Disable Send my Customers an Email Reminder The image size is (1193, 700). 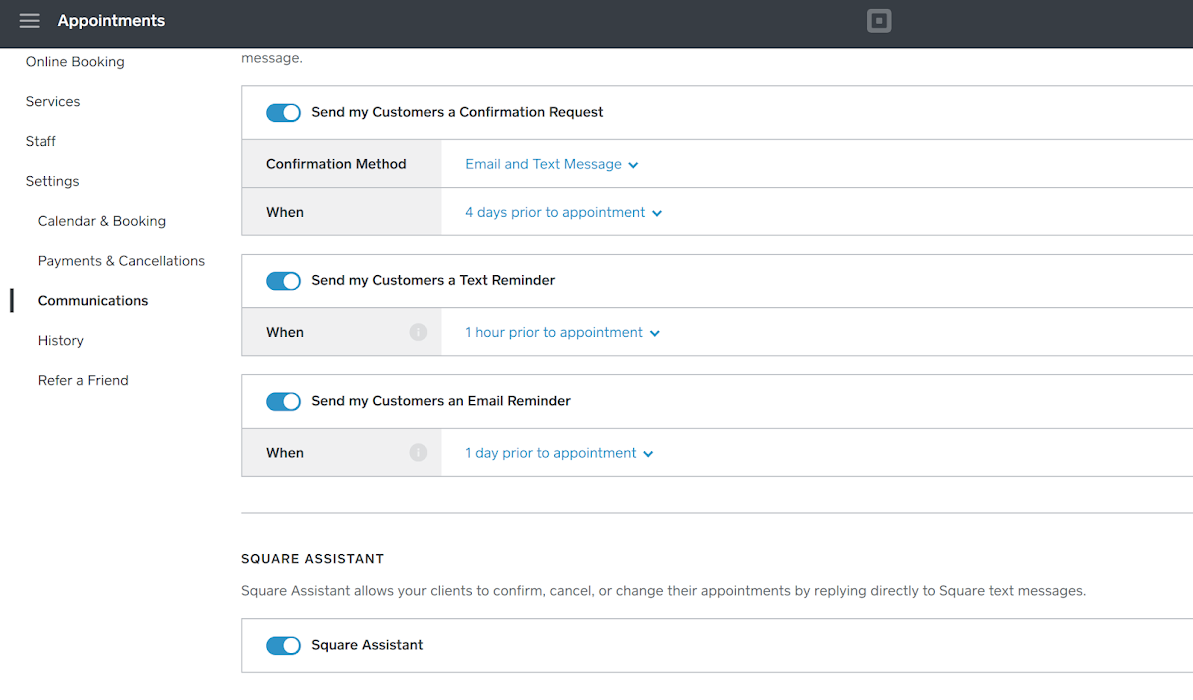tap(283, 401)
